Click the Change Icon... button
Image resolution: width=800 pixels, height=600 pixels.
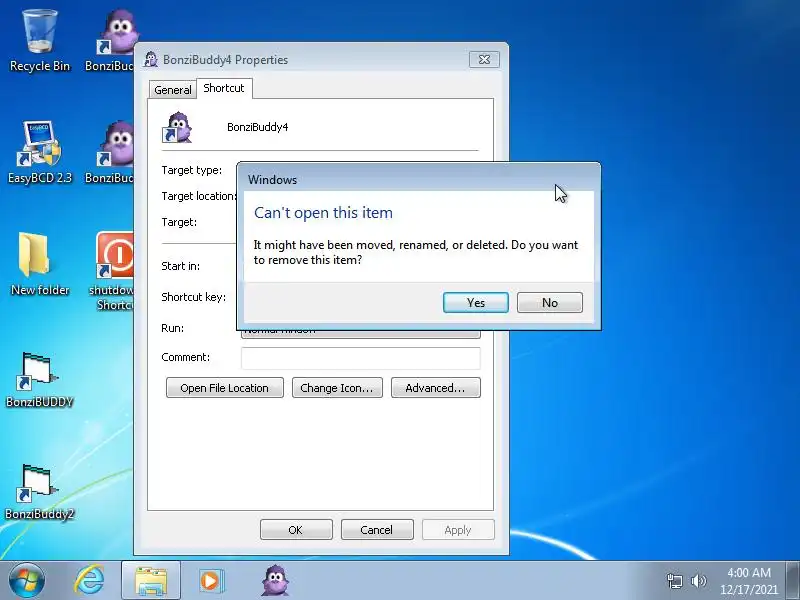point(337,388)
